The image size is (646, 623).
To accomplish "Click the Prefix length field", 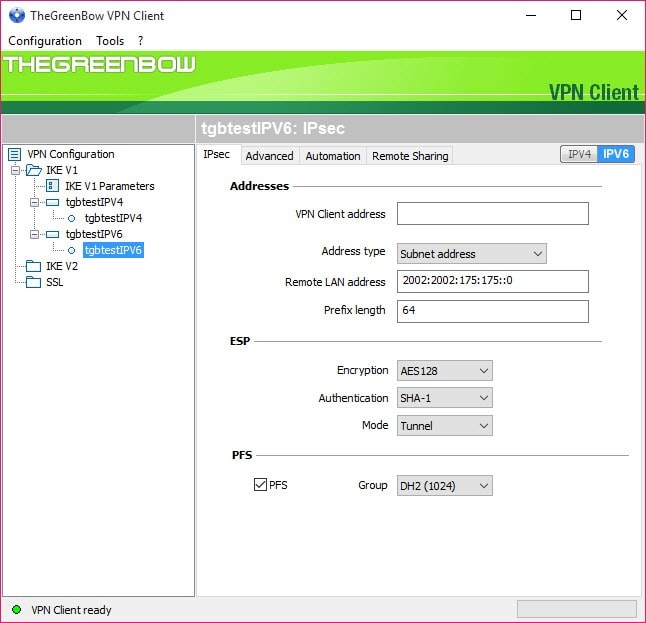I will (493, 311).
